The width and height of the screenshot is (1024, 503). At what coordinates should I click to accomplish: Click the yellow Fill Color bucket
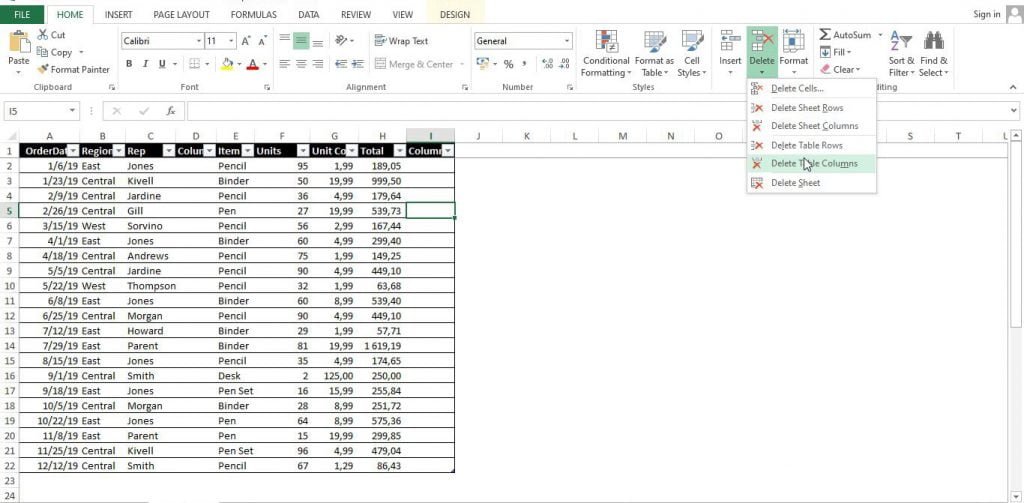pos(227,64)
